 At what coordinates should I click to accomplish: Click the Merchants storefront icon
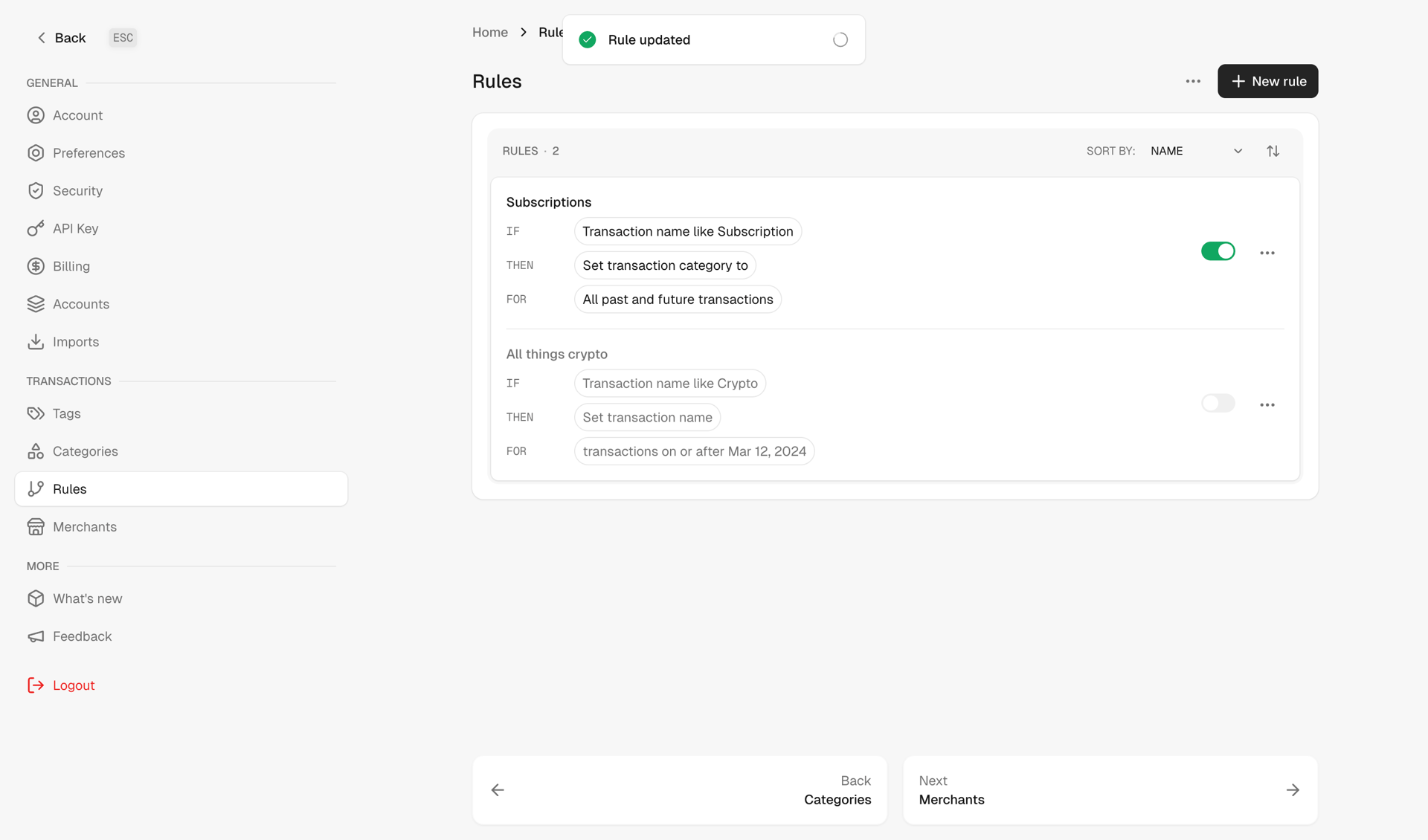36,526
